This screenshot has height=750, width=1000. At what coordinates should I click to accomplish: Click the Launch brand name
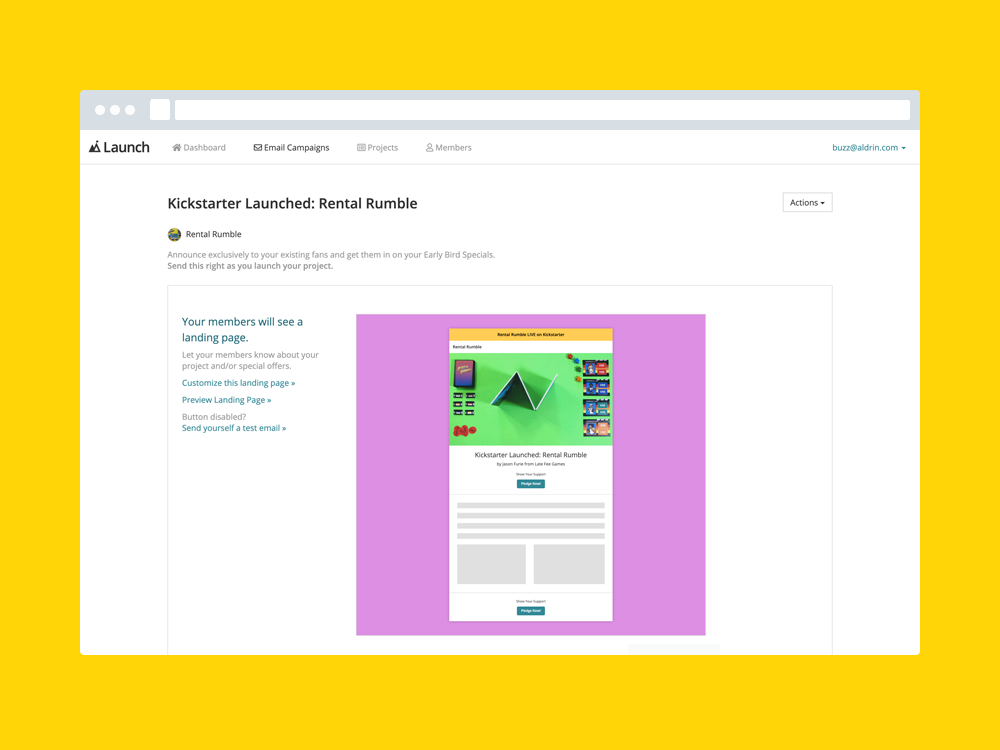126,147
